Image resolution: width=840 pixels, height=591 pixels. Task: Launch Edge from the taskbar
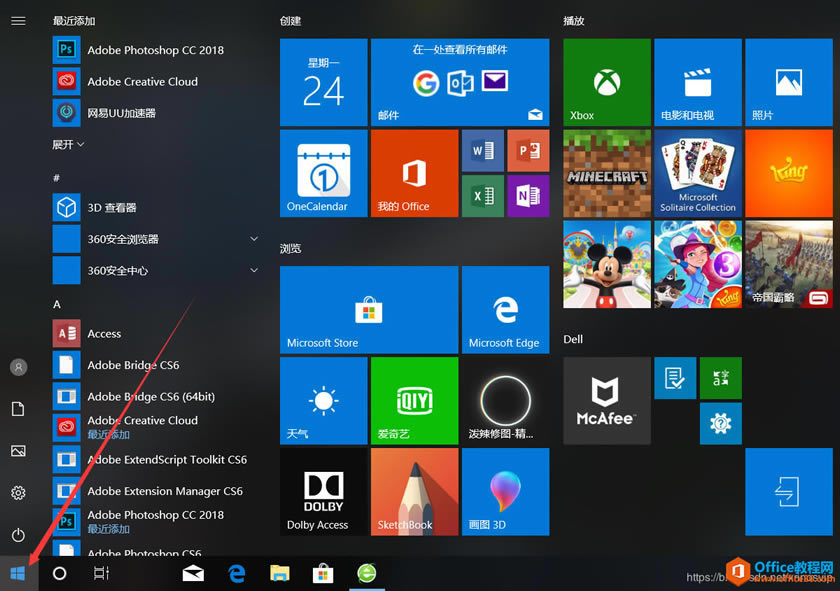(x=236, y=573)
